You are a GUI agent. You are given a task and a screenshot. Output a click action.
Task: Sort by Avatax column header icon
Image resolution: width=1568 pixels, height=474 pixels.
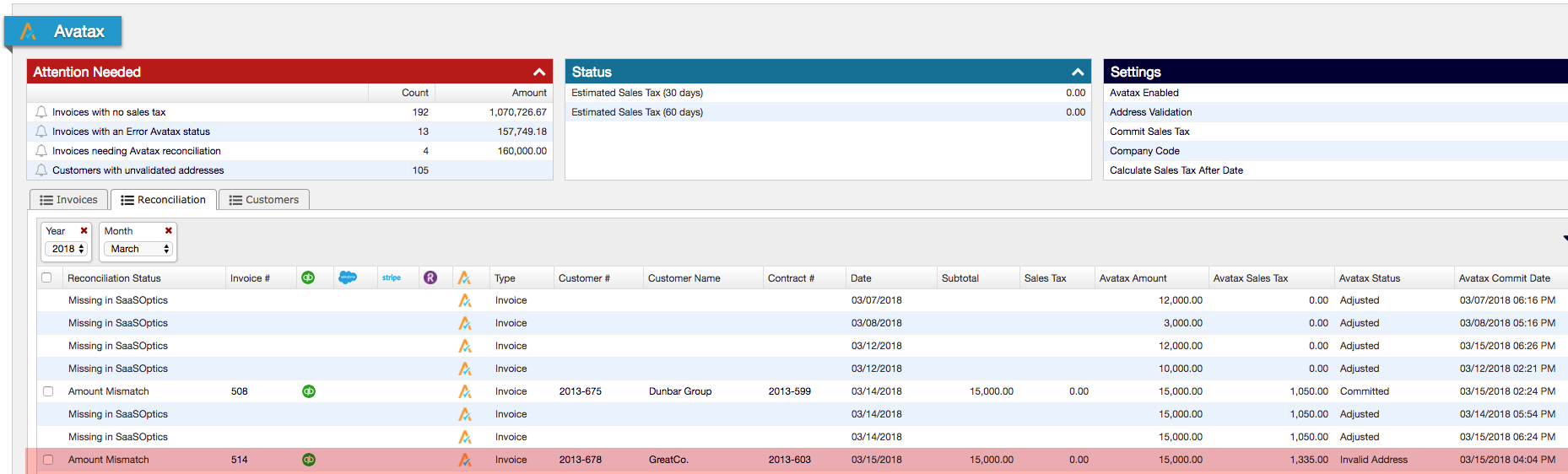tap(464, 277)
